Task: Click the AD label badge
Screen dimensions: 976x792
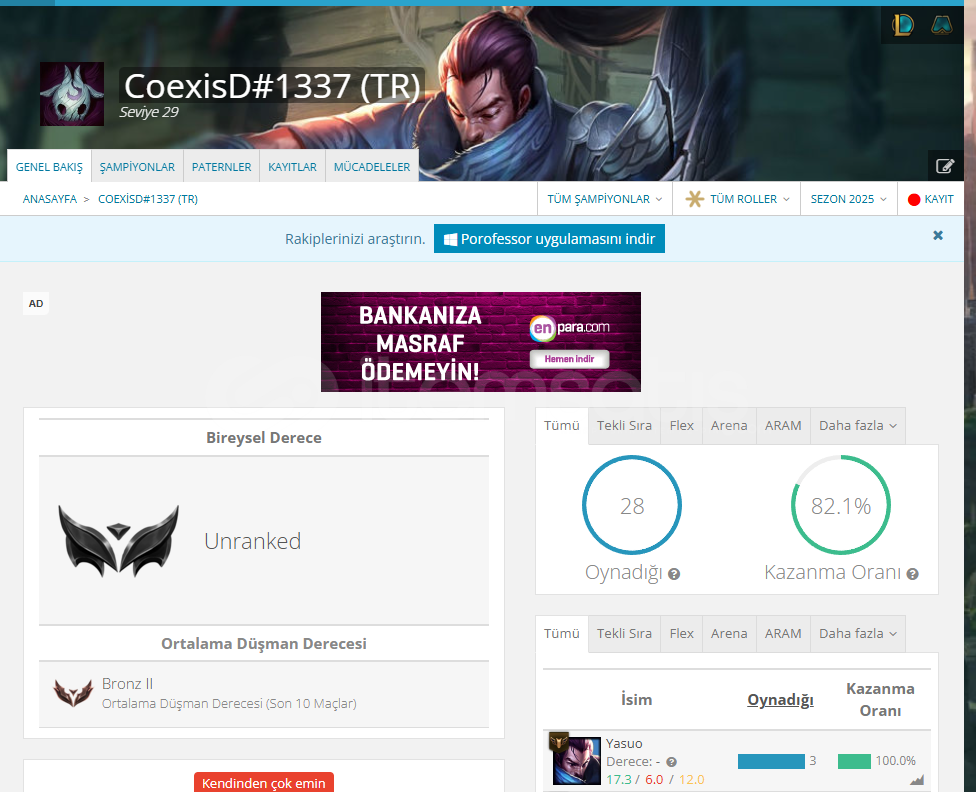Action: pyautogui.click(x=36, y=304)
